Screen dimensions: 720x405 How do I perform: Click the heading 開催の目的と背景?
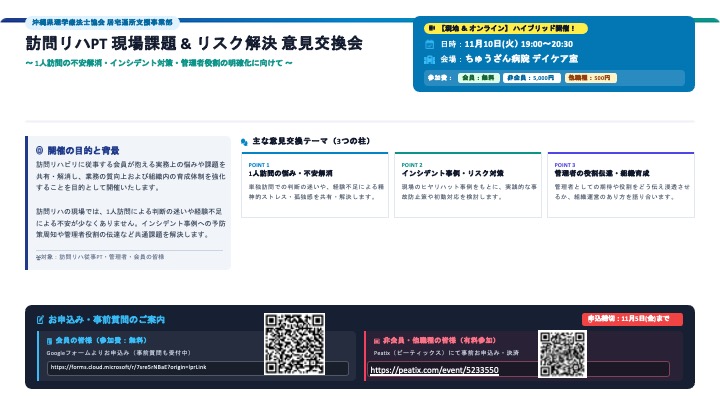[83, 151]
